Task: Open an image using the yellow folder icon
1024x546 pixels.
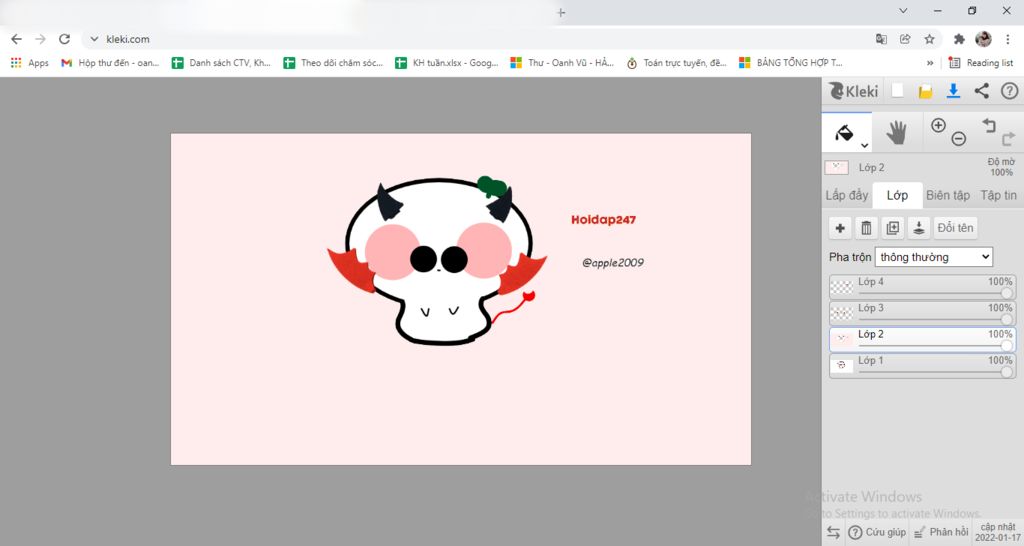Action: pos(925,91)
